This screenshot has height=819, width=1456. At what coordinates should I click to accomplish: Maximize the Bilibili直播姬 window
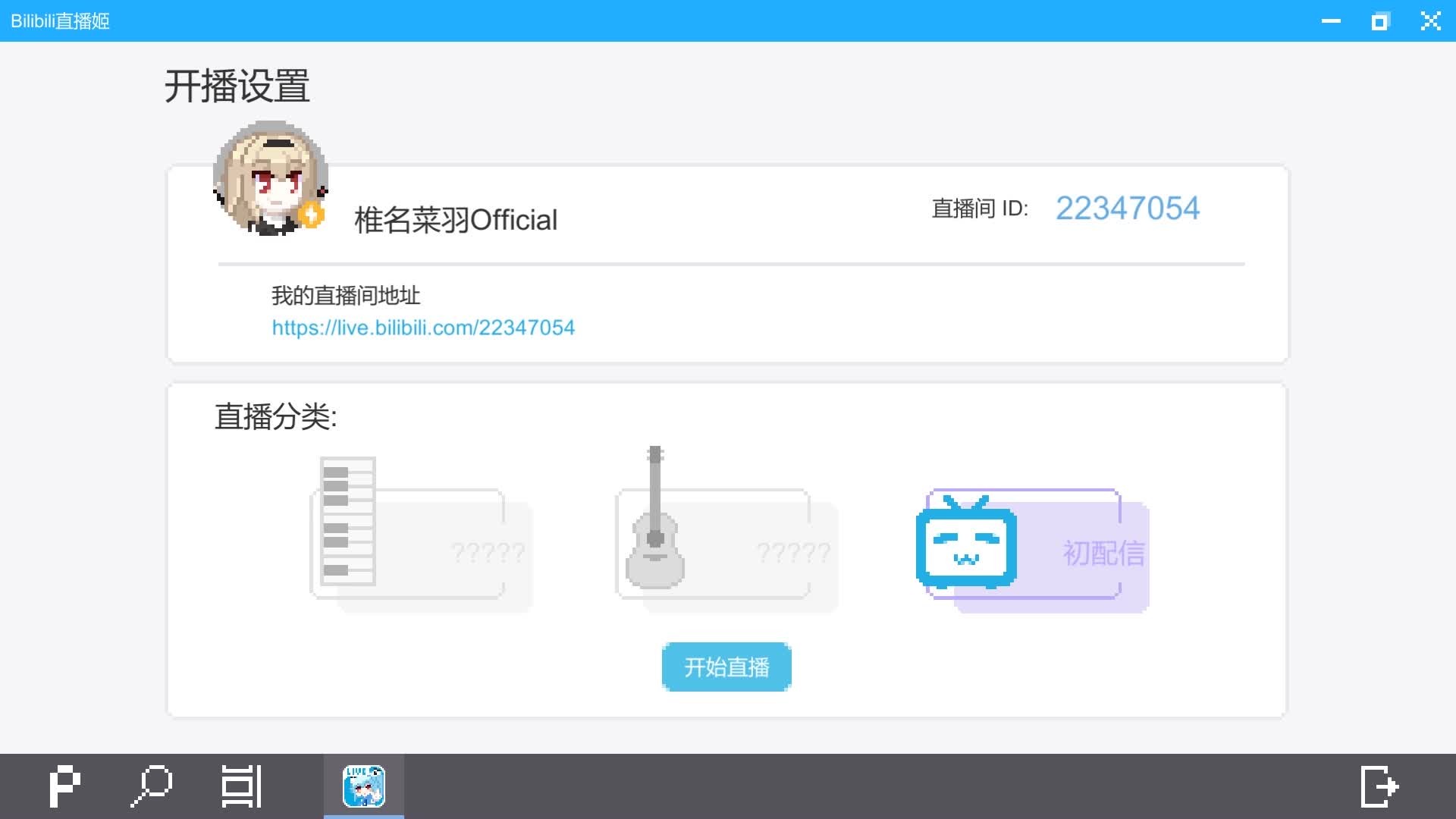pyautogui.click(x=1380, y=21)
